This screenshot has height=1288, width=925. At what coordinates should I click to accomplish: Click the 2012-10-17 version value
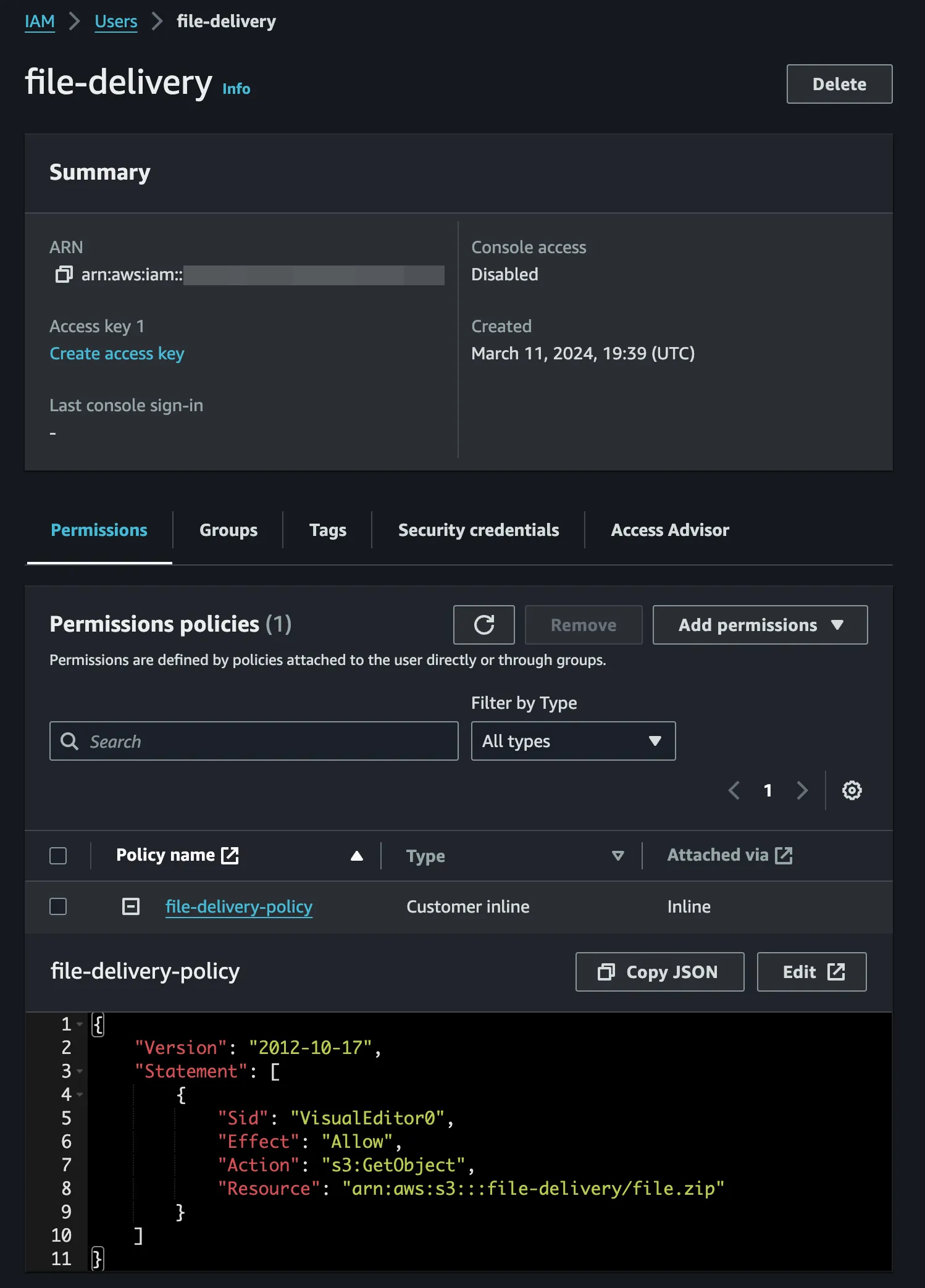coord(310,1048)
